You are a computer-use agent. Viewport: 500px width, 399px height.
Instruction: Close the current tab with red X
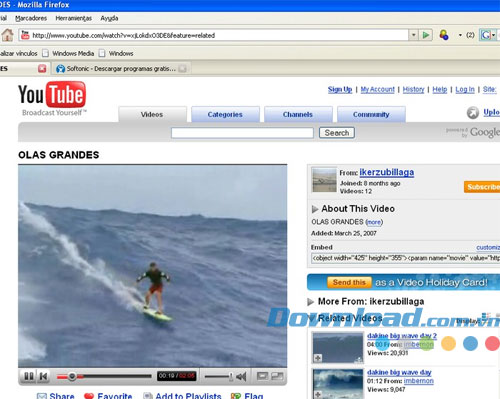42,69
